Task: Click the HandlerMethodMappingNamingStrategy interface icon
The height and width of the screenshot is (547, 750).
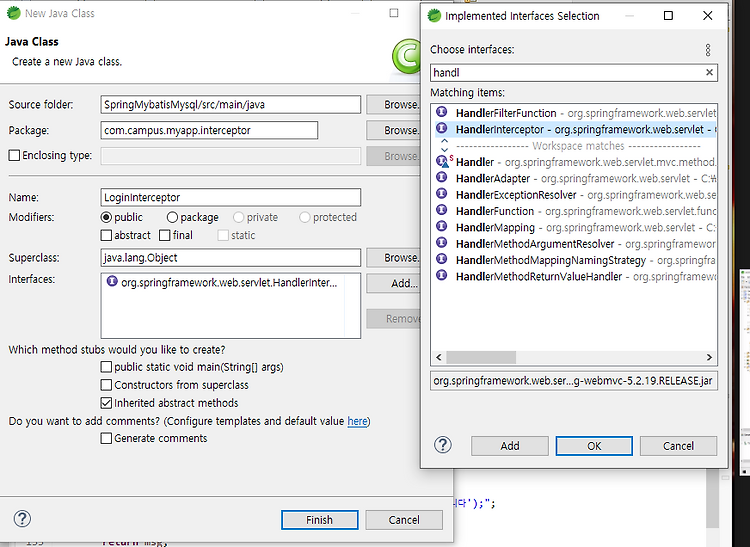Action: tap(441, 259)
